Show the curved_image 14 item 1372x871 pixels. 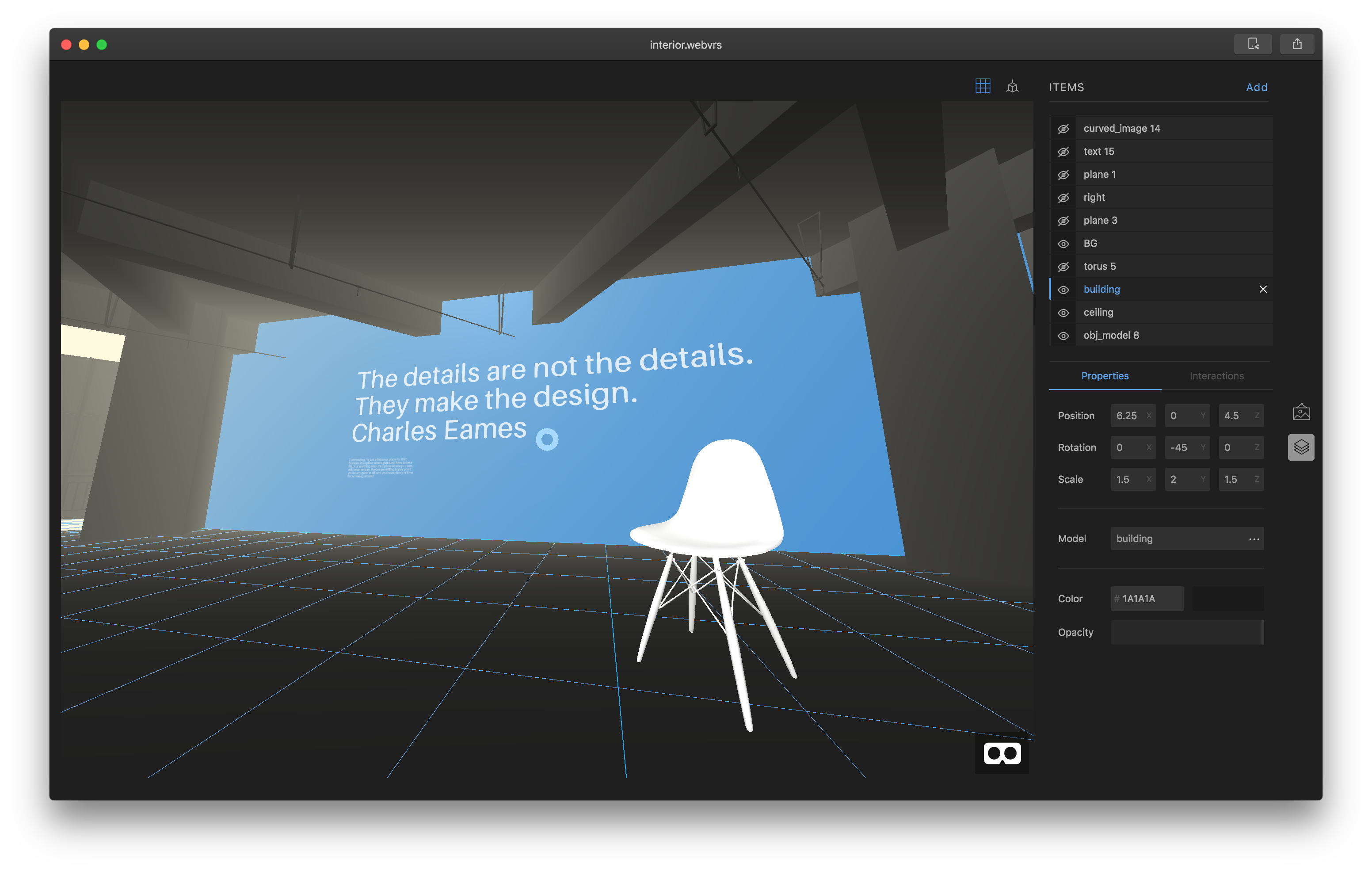pyautogui.click(x=1063, y=128)
